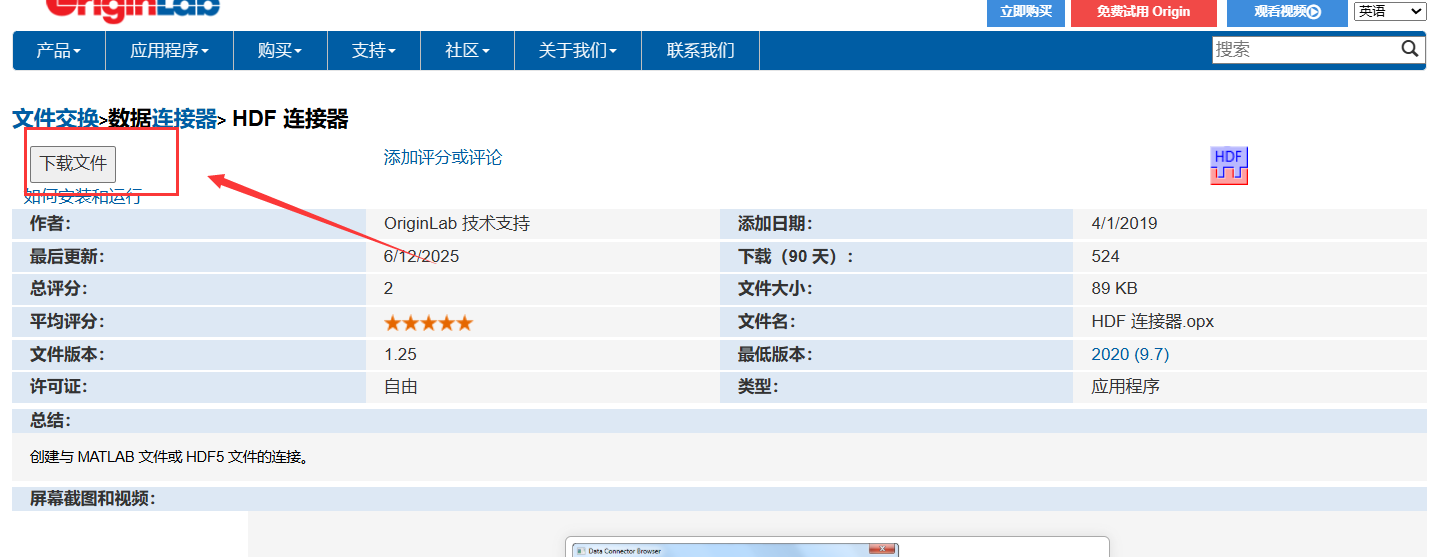1439x557 pixels.
Task: Select the file size 89 KB
Action: coord(1115,289)
